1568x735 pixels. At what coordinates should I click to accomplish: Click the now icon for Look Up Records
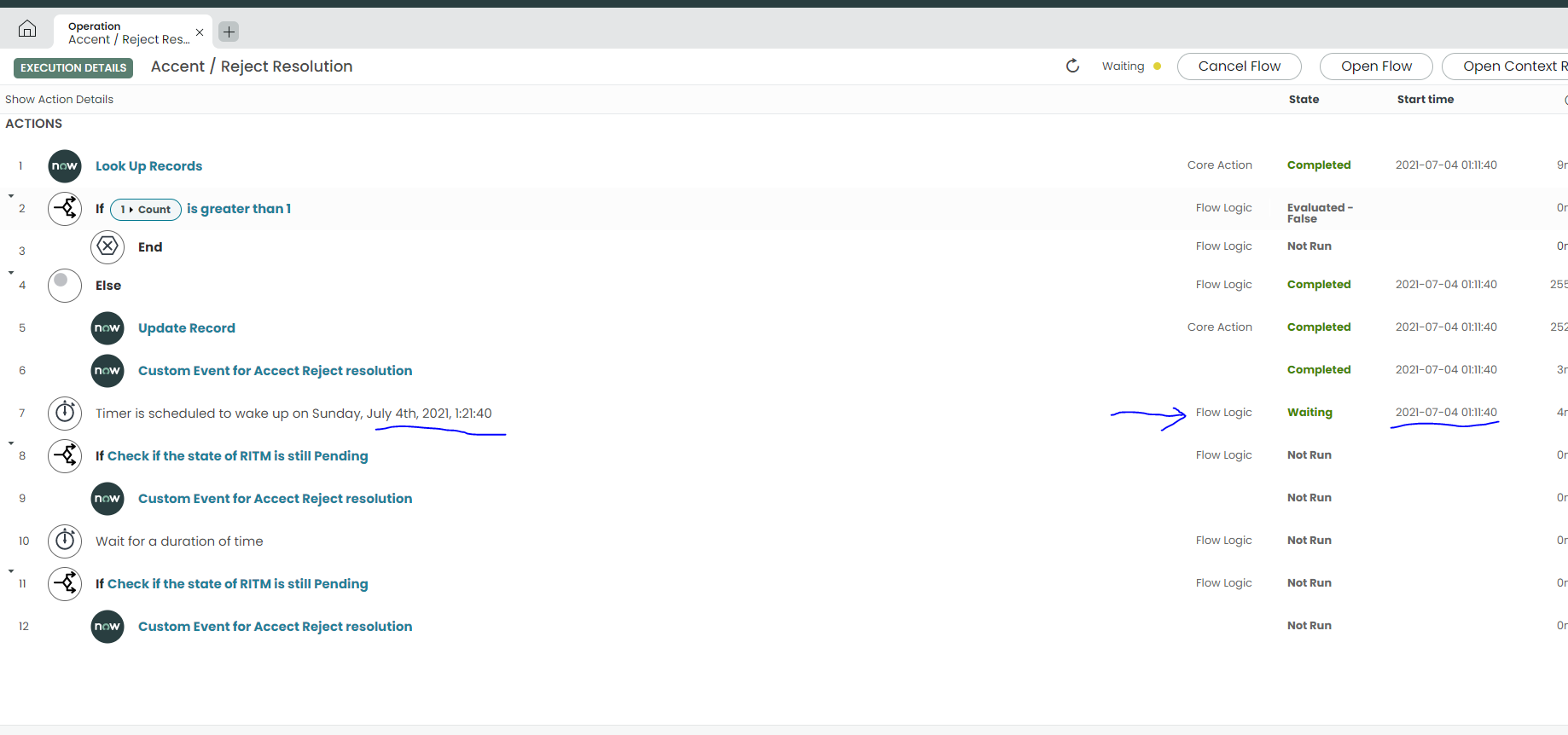tap(65, 166)
